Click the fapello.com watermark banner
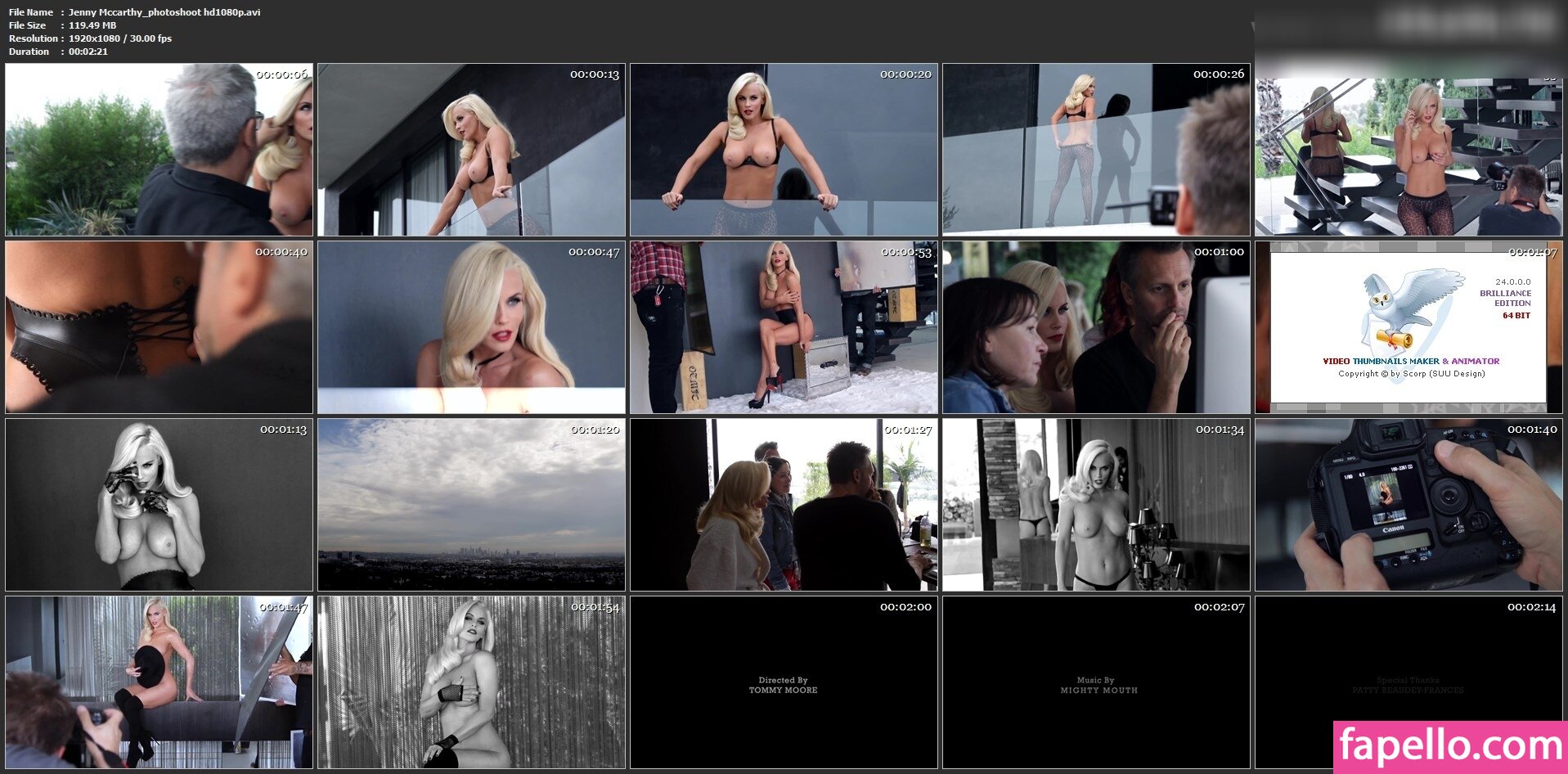The width and height of the screenshot is (1568, 774). [x=1449, y=747]
